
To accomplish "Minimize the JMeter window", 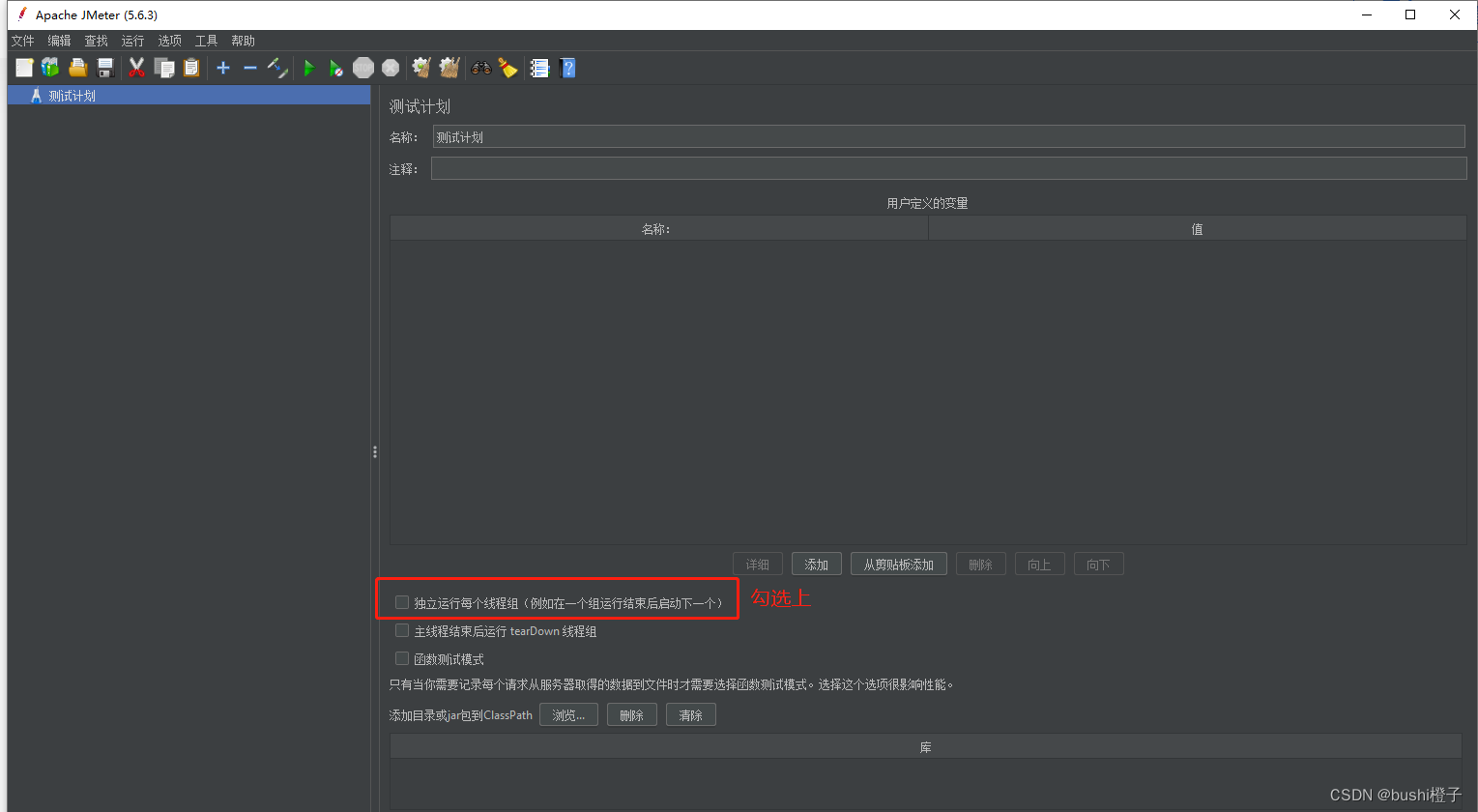I will click(x=1367, y=14).
